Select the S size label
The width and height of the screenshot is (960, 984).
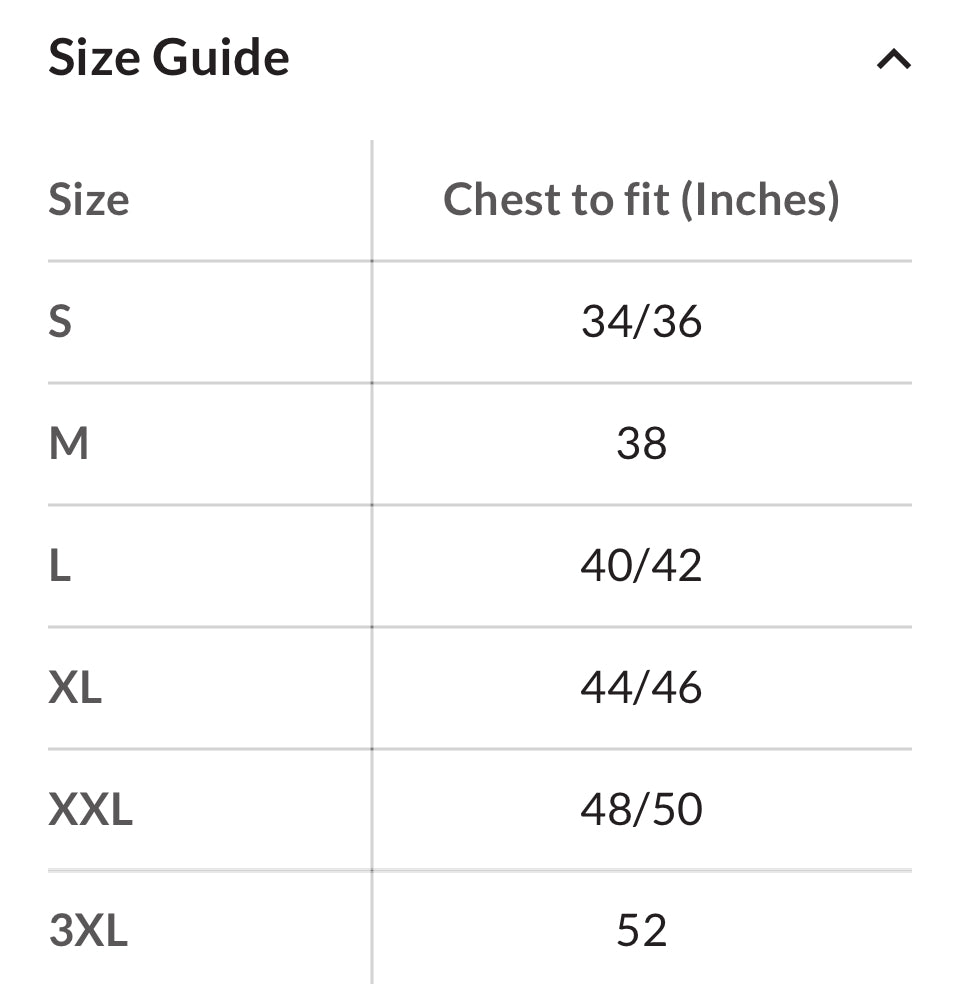coord(60,322)
